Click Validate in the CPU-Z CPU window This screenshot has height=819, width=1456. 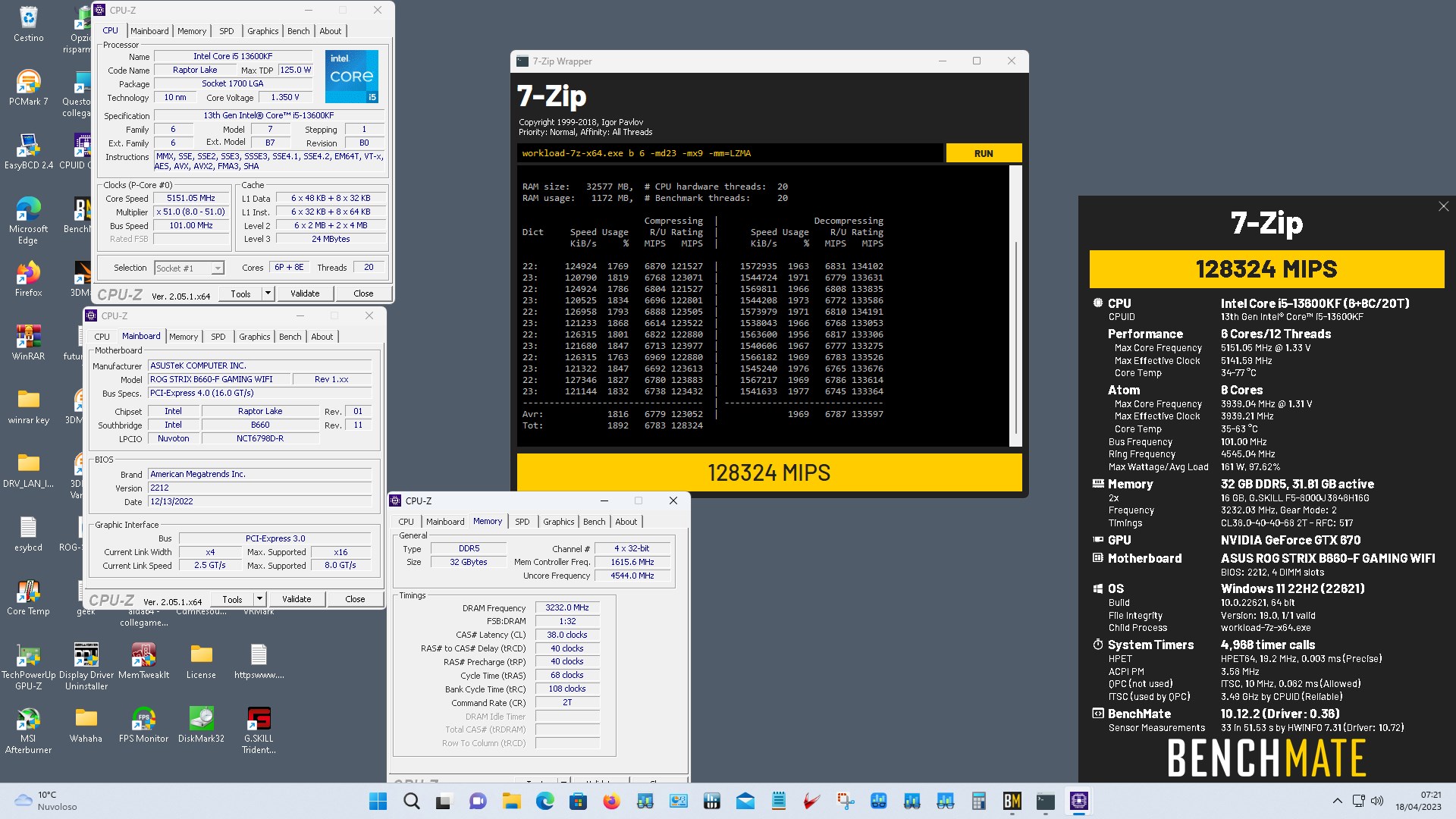(x=305, y=293)
